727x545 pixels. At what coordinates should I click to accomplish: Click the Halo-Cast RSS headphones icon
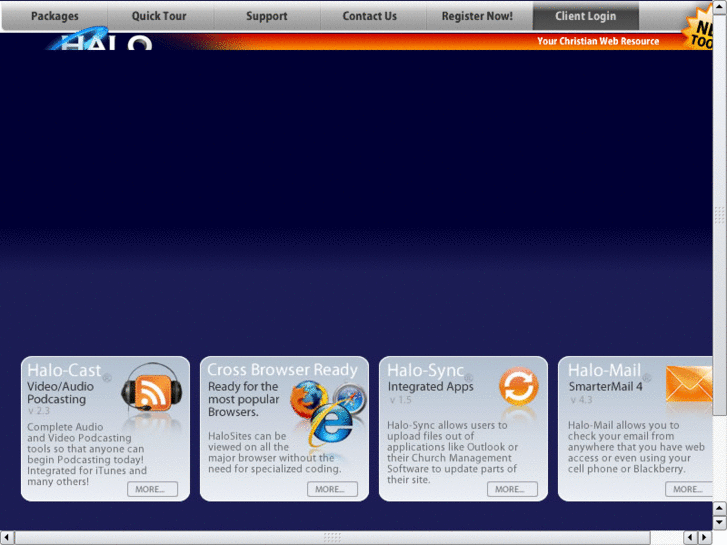pyautogui.click(x=152, y=387)
